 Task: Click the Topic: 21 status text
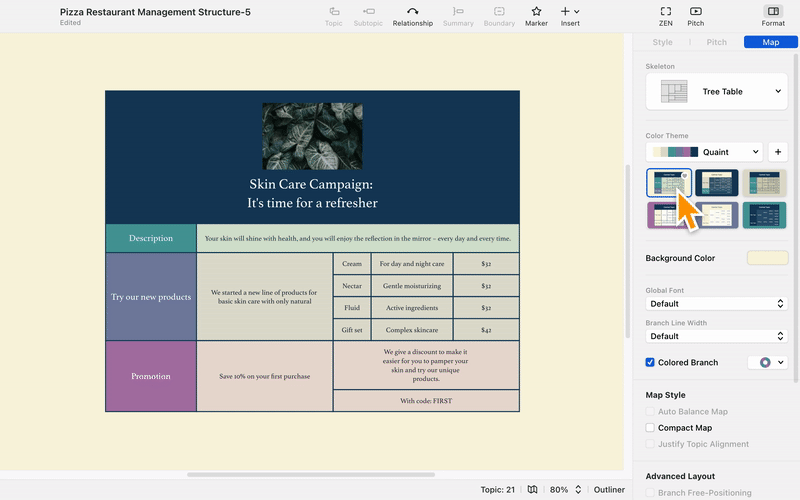pos(497,489)
